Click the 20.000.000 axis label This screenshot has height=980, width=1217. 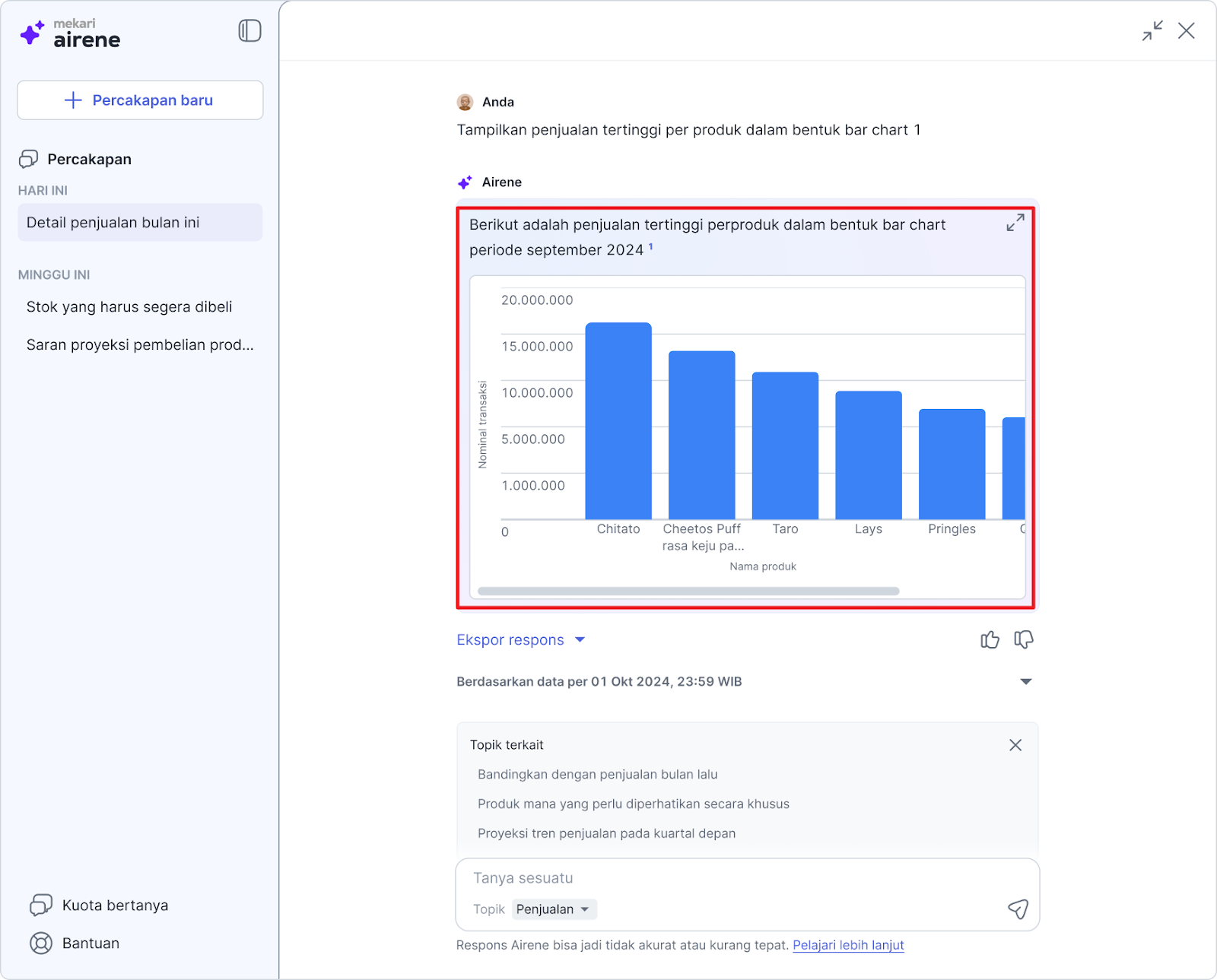[x=537, y=300]
